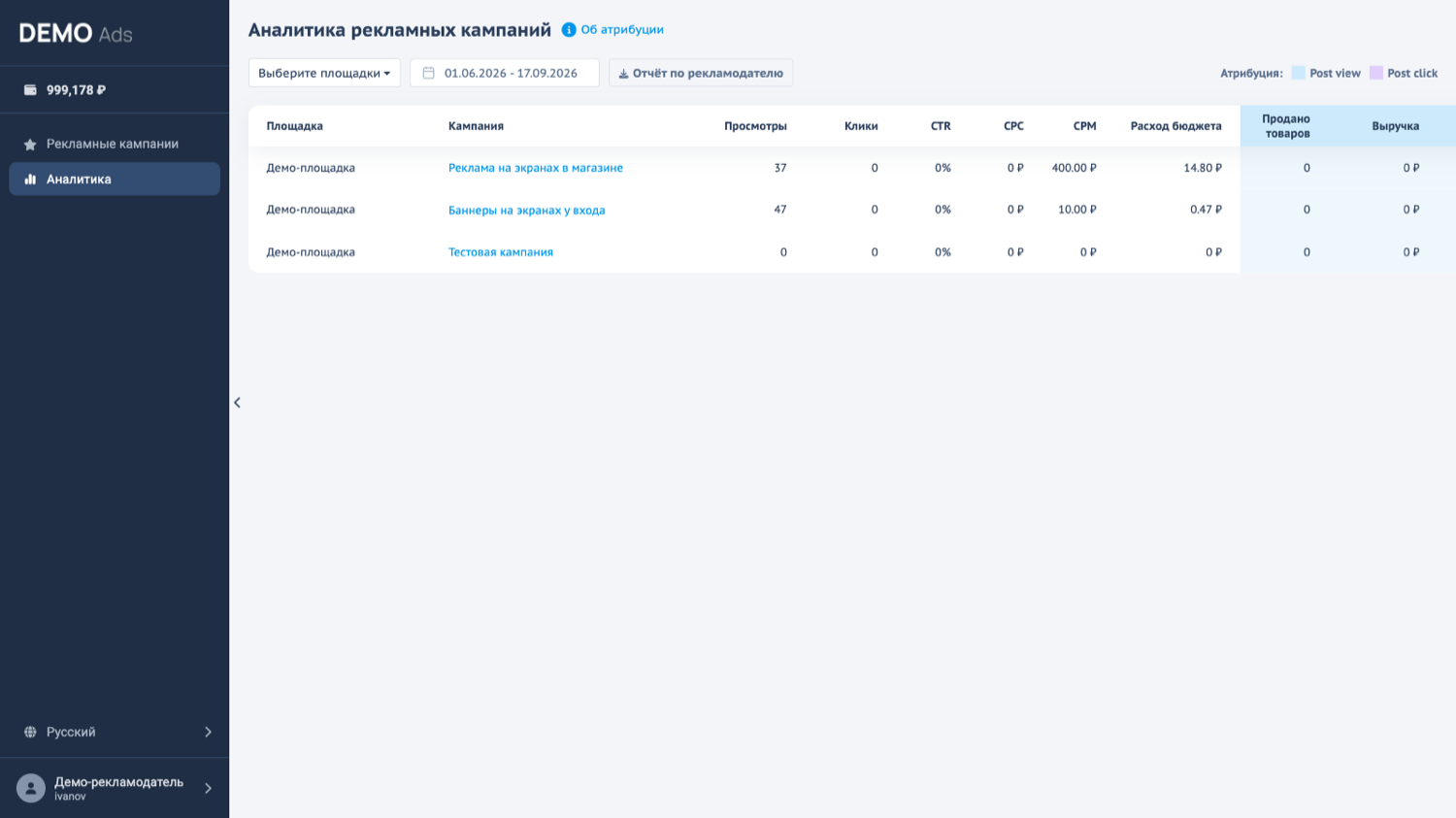1456x818 pixels.
Task: Click the CPC column header
Action: tap(1013, 126)
